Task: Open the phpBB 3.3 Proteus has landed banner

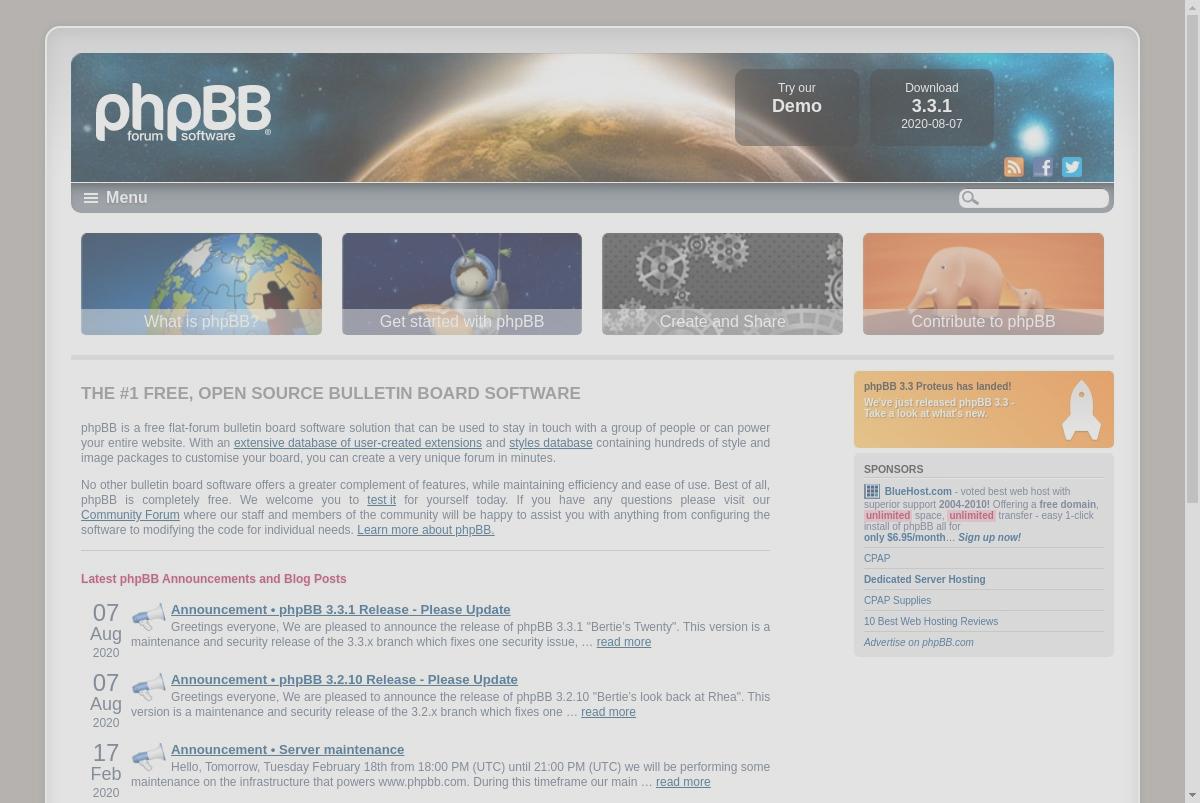Action: pyautogui.click(x=984, y=409)
